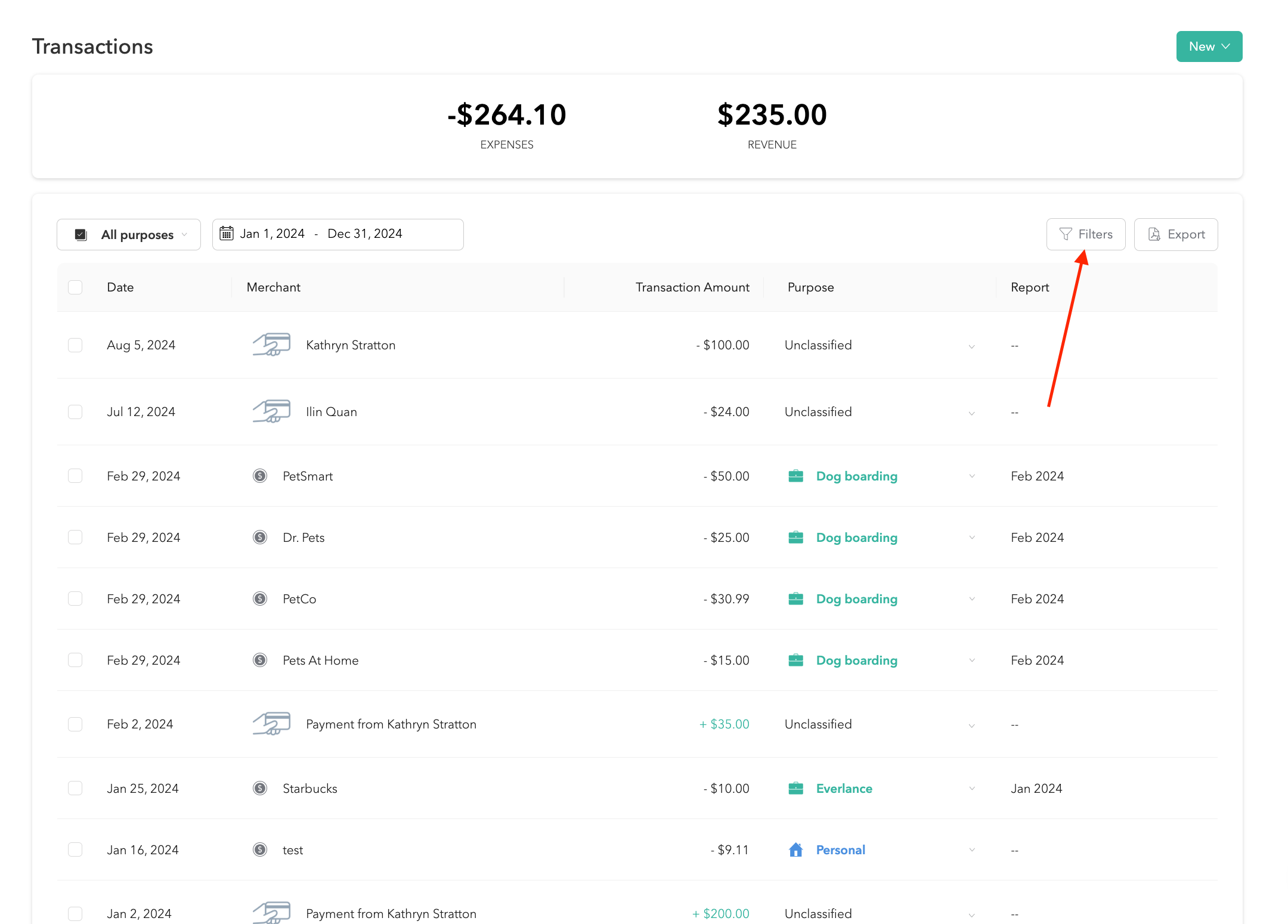Click the card payment icon beside Ilin Quan
The height and width of the screenshot is (924, 1288).
tap(271, 411)
